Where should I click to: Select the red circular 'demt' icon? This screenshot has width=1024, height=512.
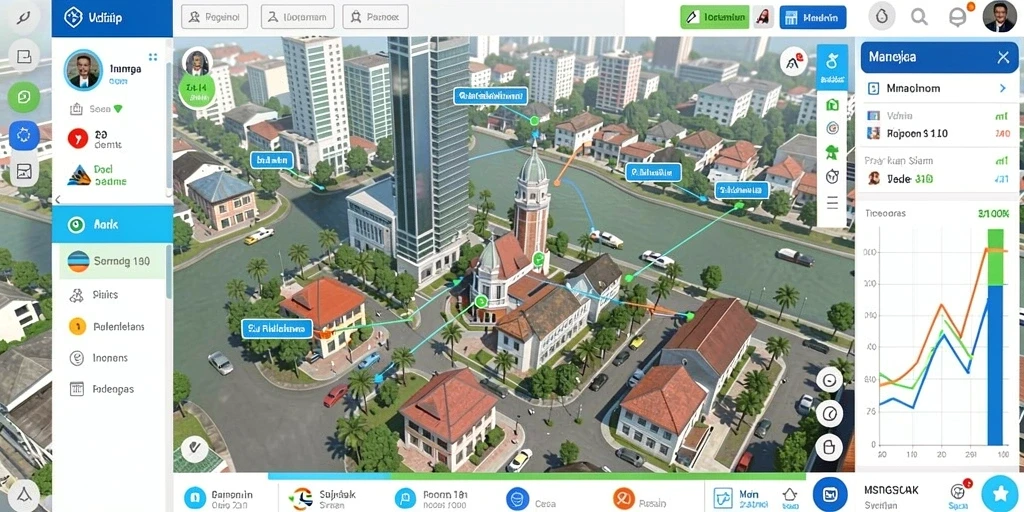[78, 138]
